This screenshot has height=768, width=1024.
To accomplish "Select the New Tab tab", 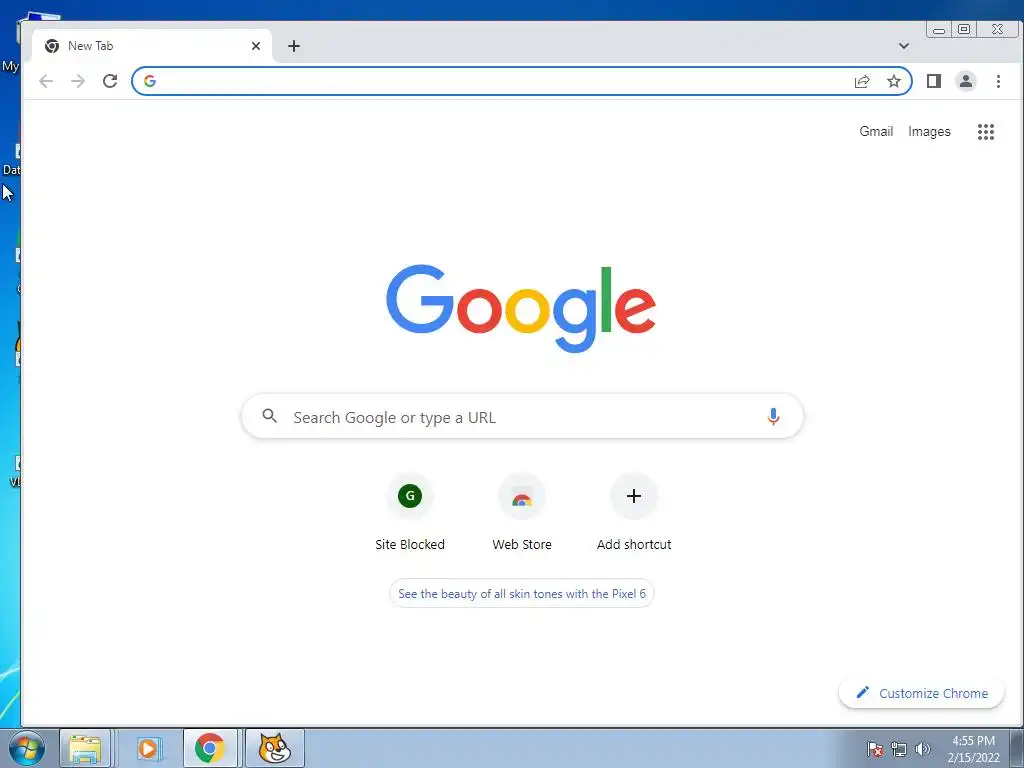I will point(152,46).
